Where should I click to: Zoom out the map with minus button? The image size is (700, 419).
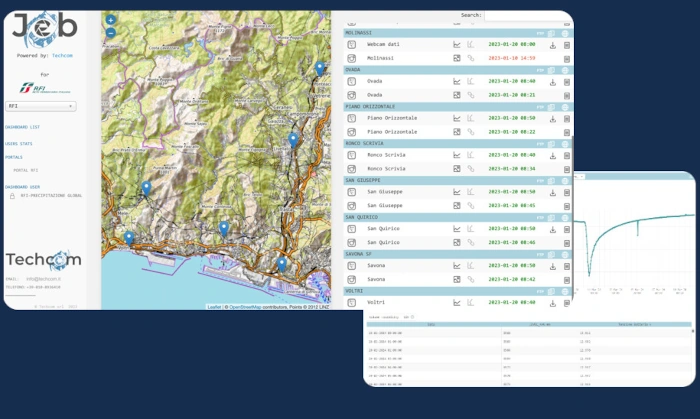[x=111, y=33]
